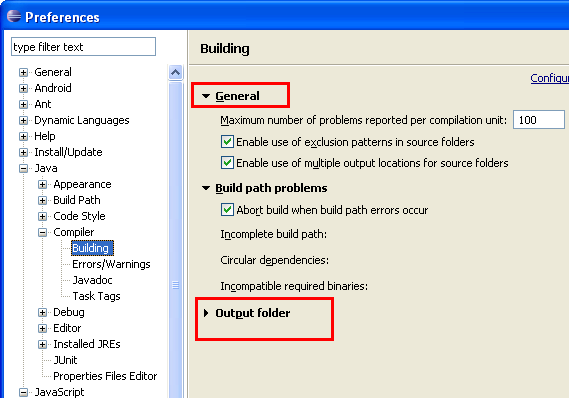This screenshot has height=398, width=569.
Task: Expand the Code Style node
Action: click(x=42, y=216)
